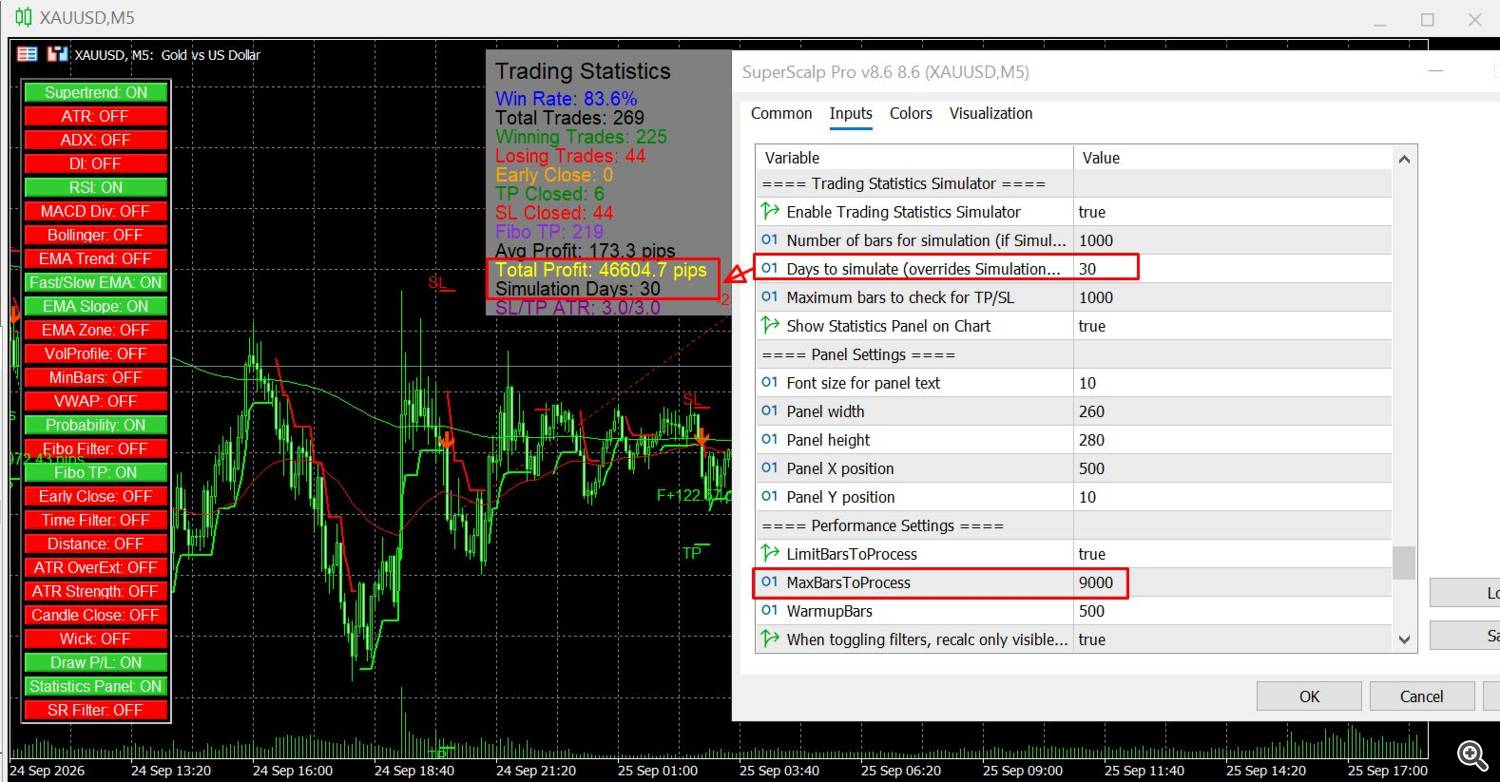
Task: Click the VolProfile: OFF button
Action: (x=96, y=354)
